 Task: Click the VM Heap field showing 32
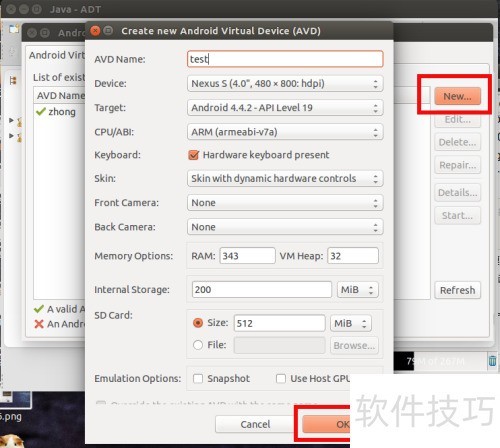point(353,256)
